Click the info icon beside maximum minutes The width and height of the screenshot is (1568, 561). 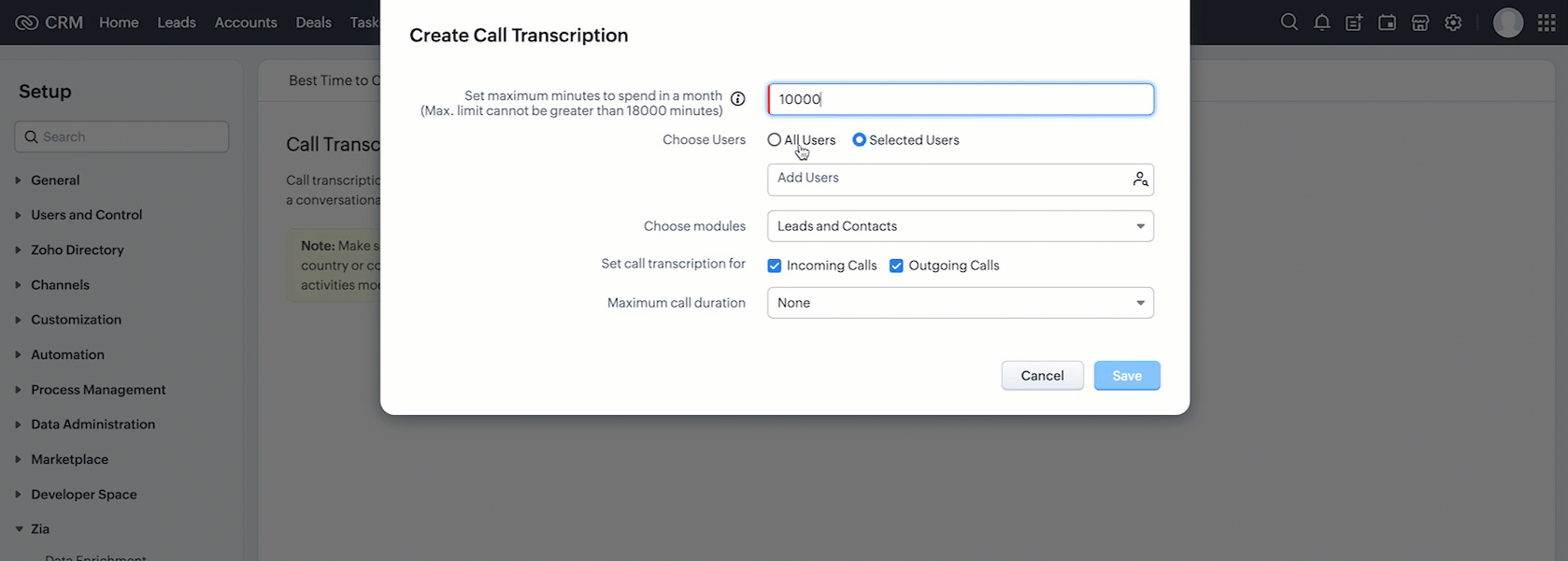point(737,99)
